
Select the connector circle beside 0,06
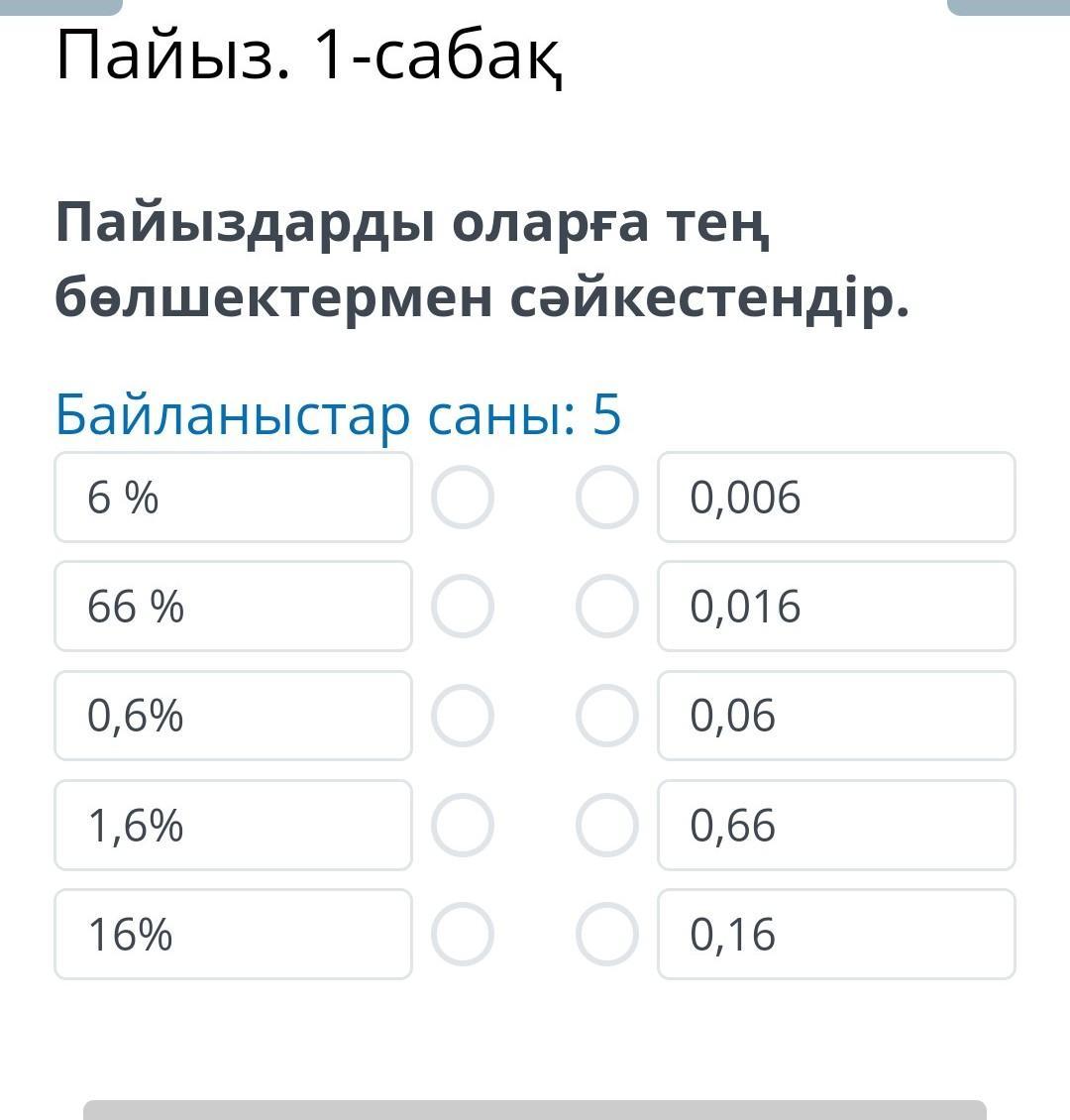tap(607, 715)
